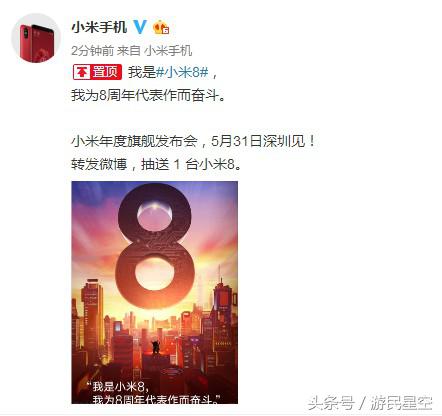Click the 游民星空 watermark text

tap(401, 403)
